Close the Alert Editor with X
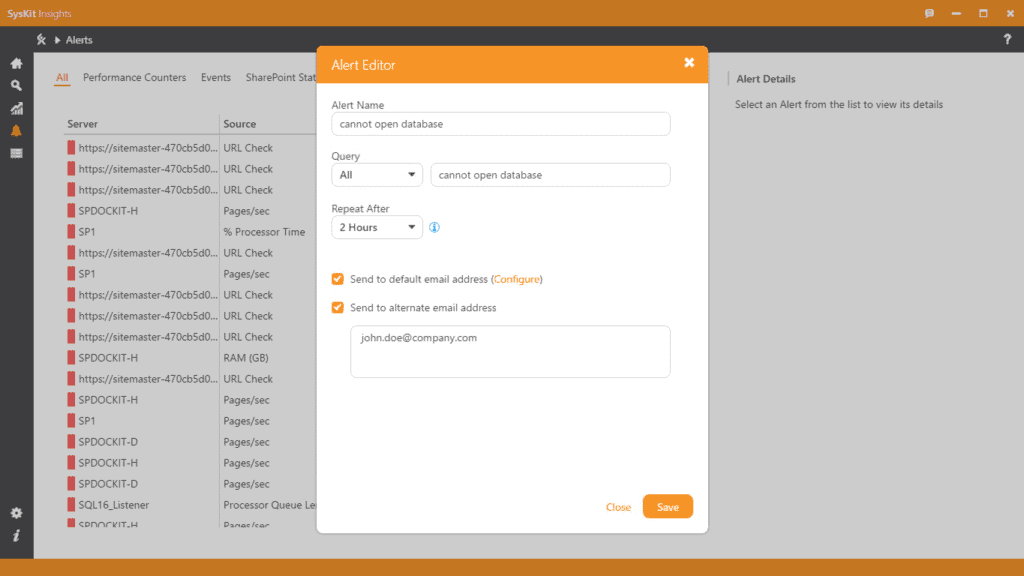This screenshot has height=576, width=1024. click(689, 63)
